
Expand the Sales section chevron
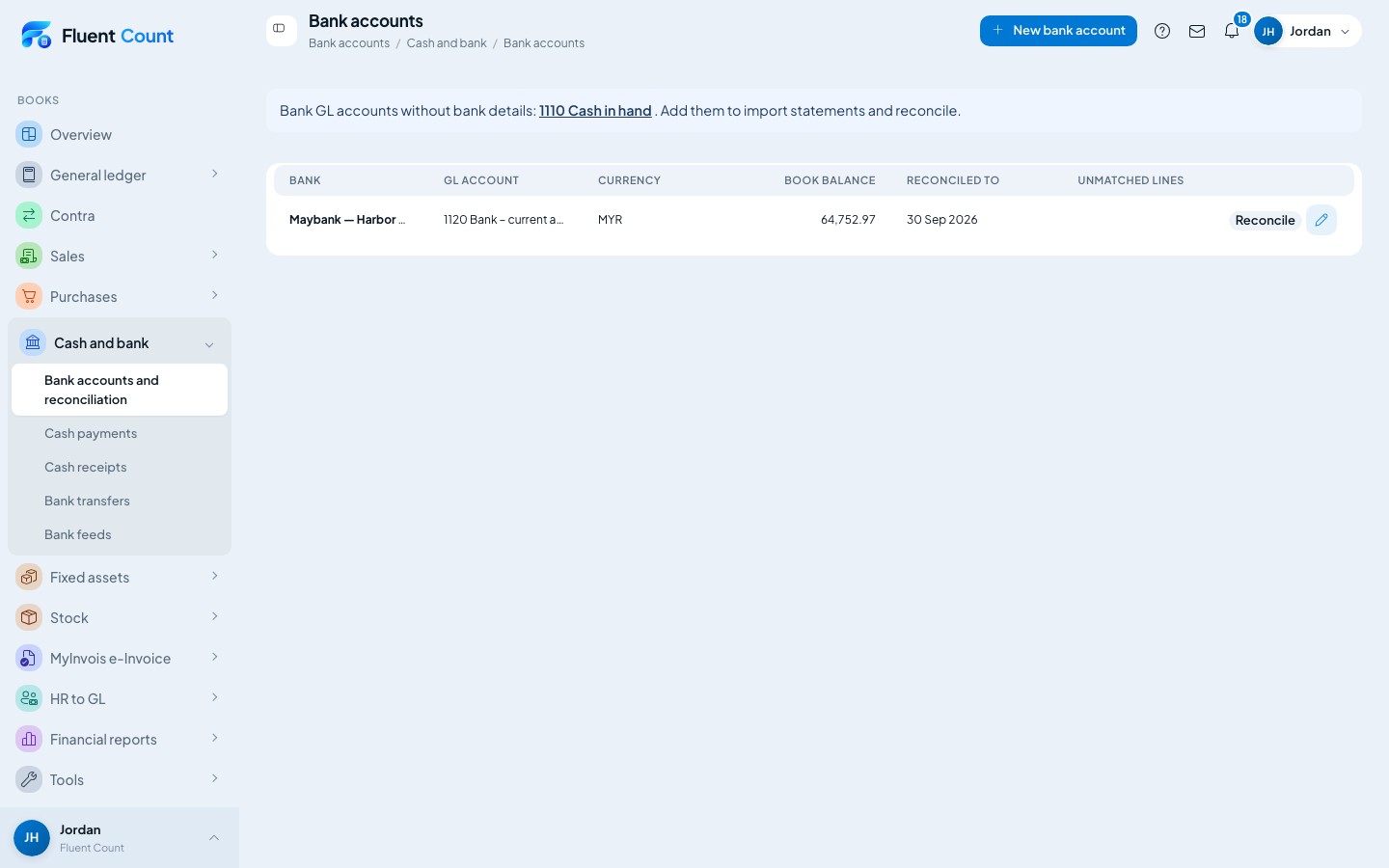pos(214,255)
